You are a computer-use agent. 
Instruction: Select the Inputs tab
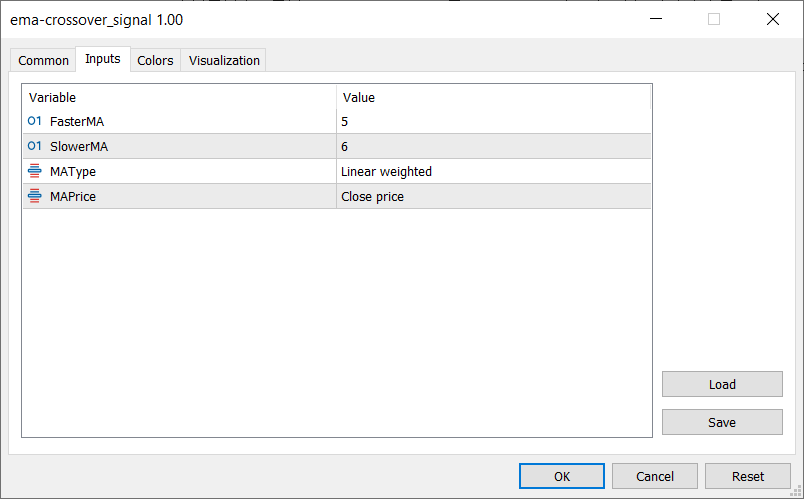tap(103, 59)
